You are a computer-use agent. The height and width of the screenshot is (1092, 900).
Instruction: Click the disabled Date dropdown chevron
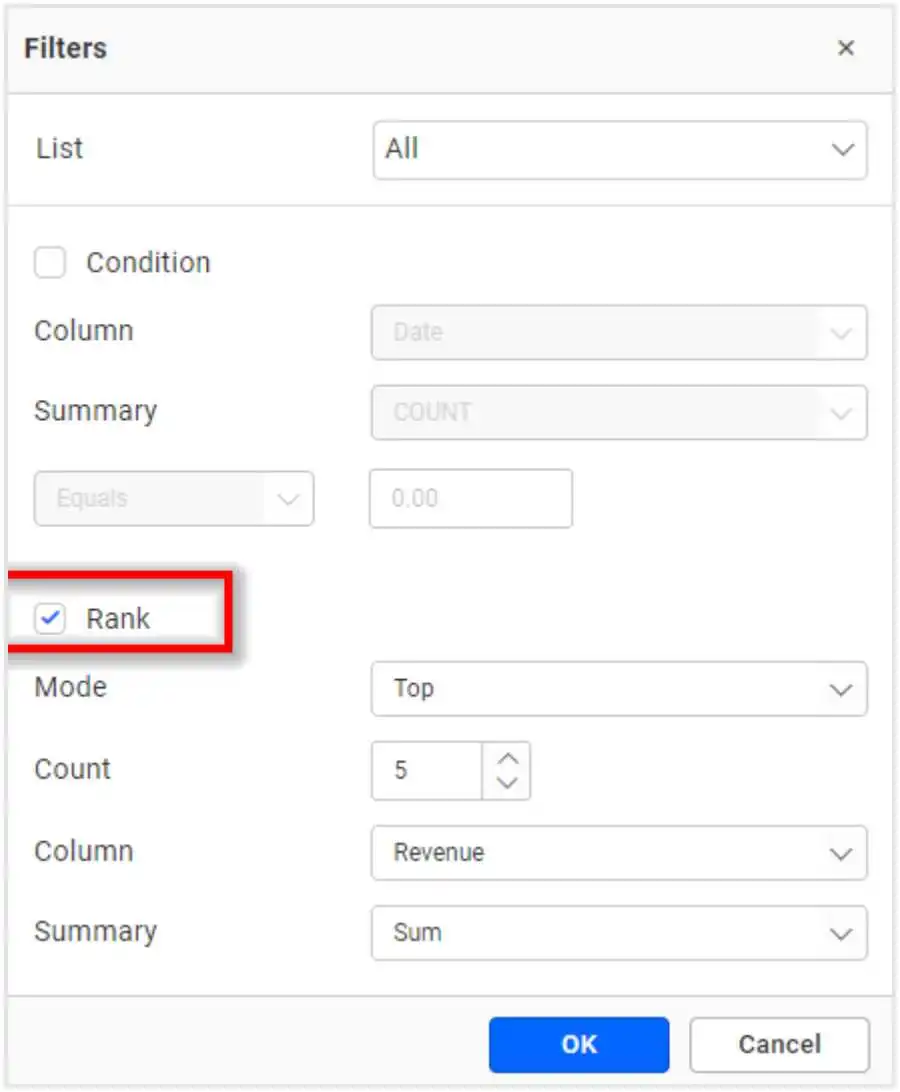tap(840, 333)
